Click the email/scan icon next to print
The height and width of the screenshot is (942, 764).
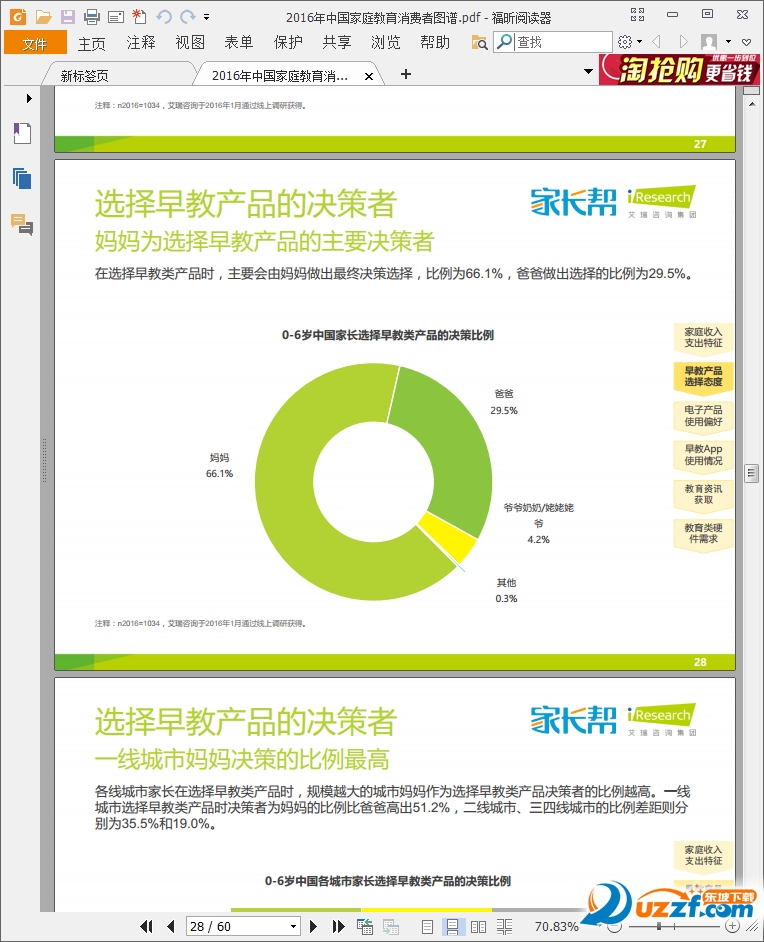point(116,17)
